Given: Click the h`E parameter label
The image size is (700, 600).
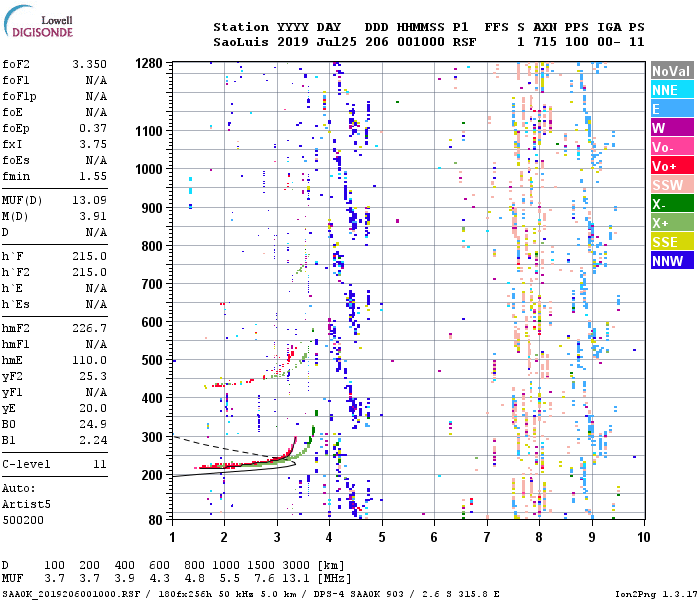Looking at the screenshot, I should point(12,288).
